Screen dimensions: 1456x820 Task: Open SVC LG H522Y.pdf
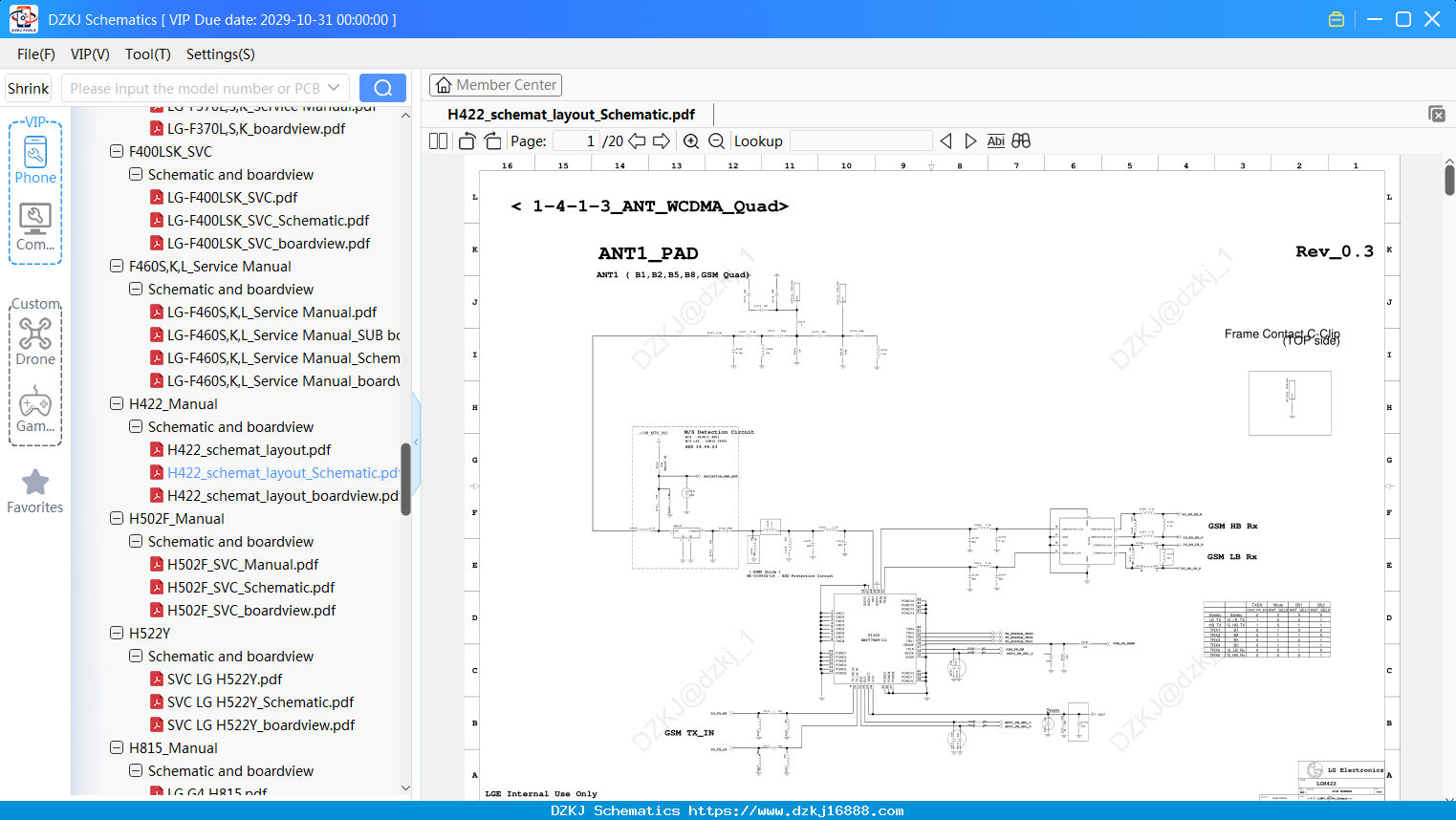tap(216, 680)
